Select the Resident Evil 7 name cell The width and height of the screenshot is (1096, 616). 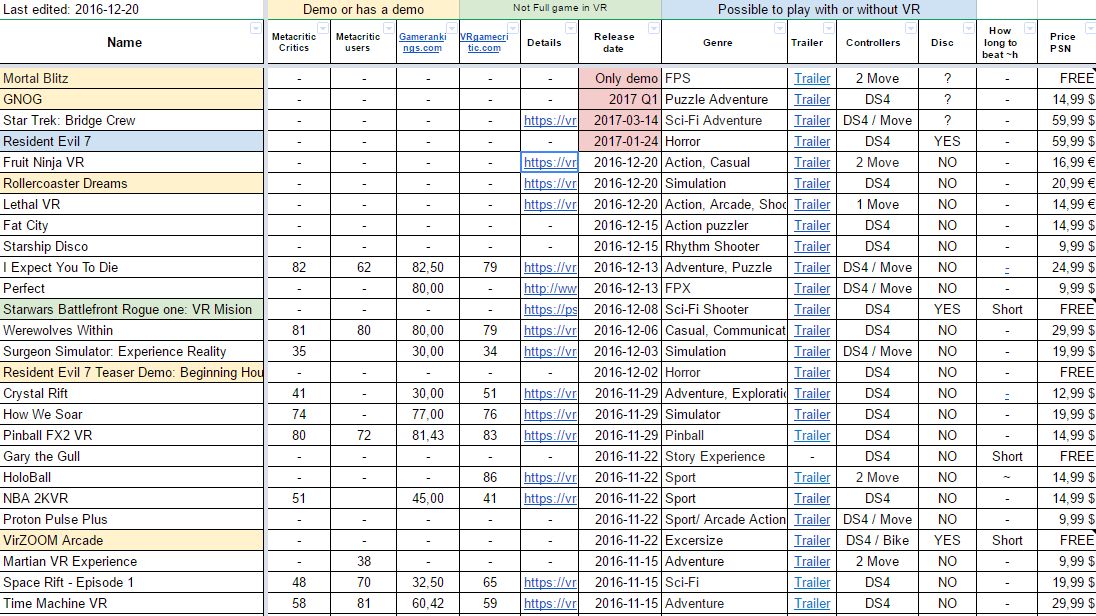coord(132,141)
